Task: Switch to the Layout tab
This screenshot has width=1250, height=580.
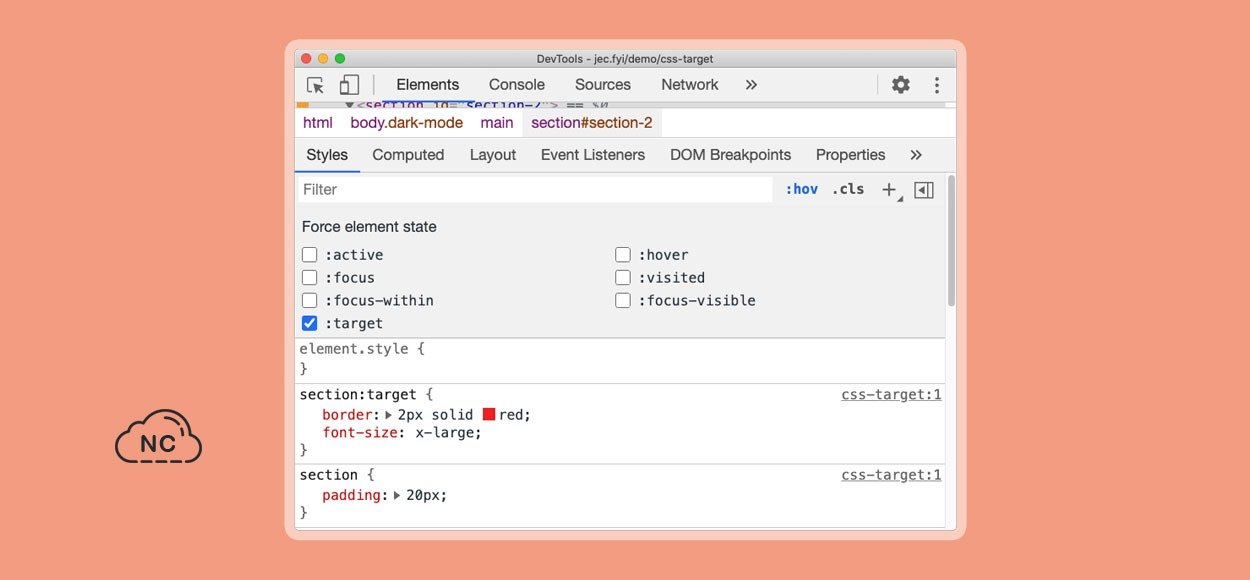Action: (493, 155)
